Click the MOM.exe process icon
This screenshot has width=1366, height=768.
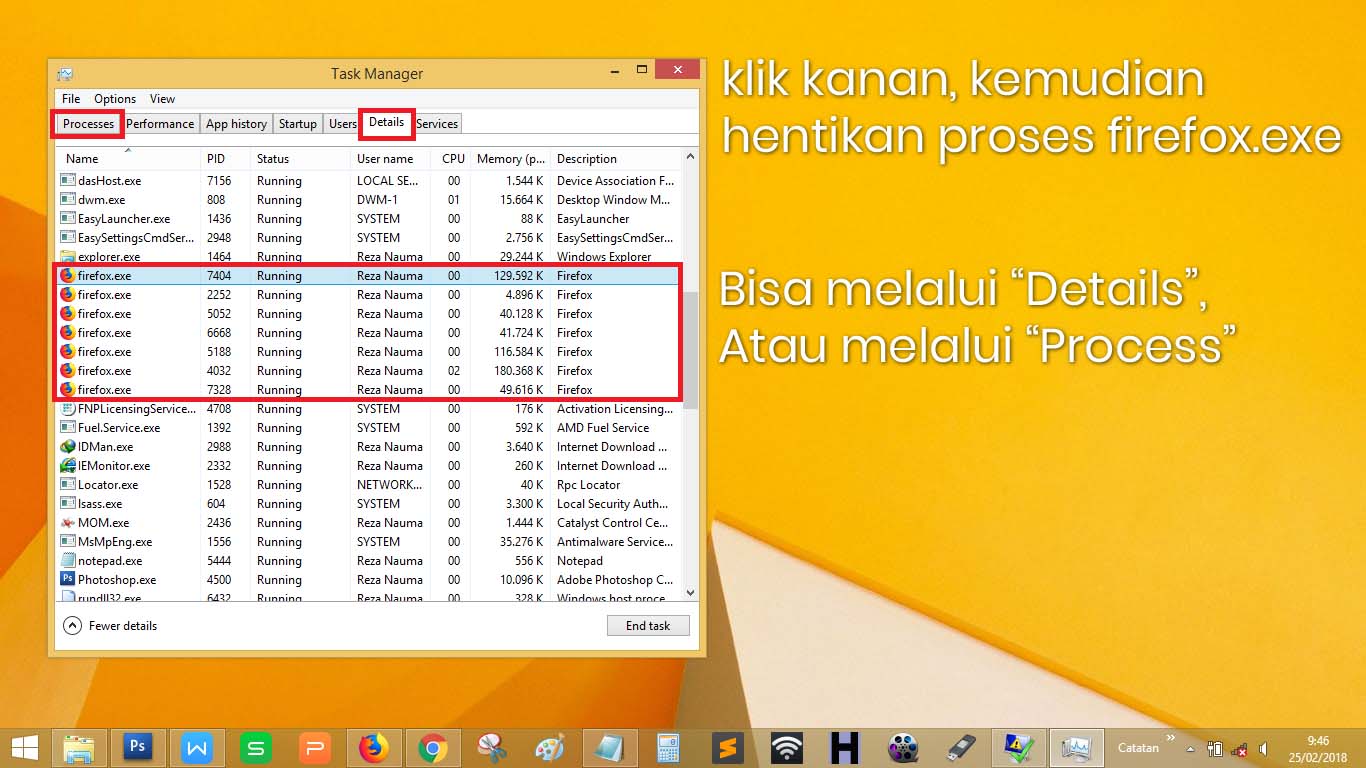tap(68, 522)
